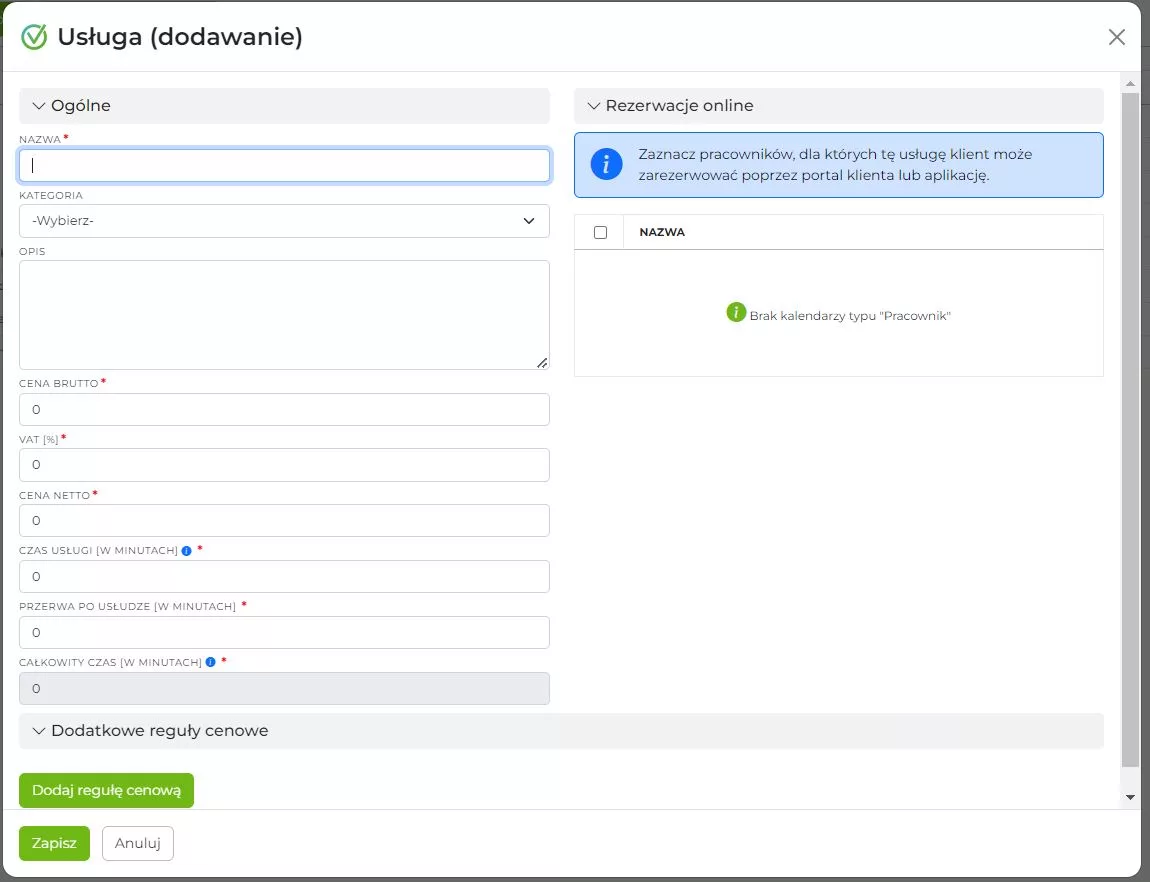Click info icon beside Całkowity czas label

point(211,662)
